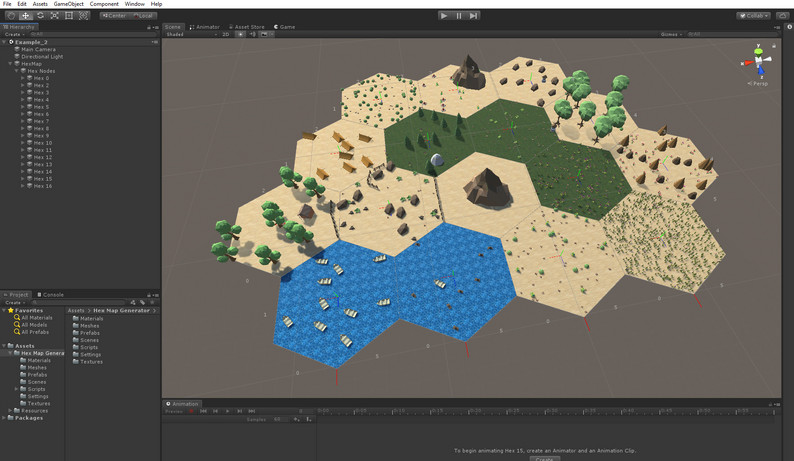Select the Rect tool in the toolbar
The width and height of the screenshot is (794, 461).
(69, 16)
